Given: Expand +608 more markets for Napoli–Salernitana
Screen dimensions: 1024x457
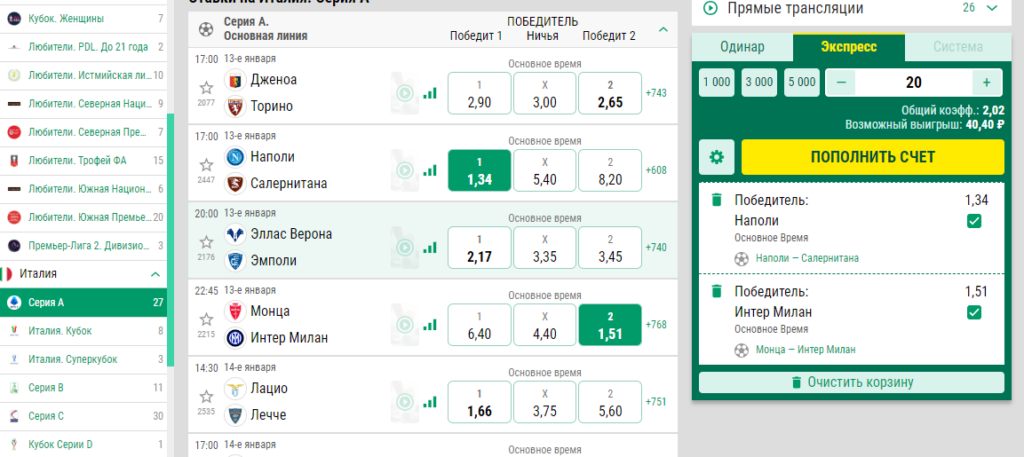Looking at the screenshot, I should click(x=656, y=170).
